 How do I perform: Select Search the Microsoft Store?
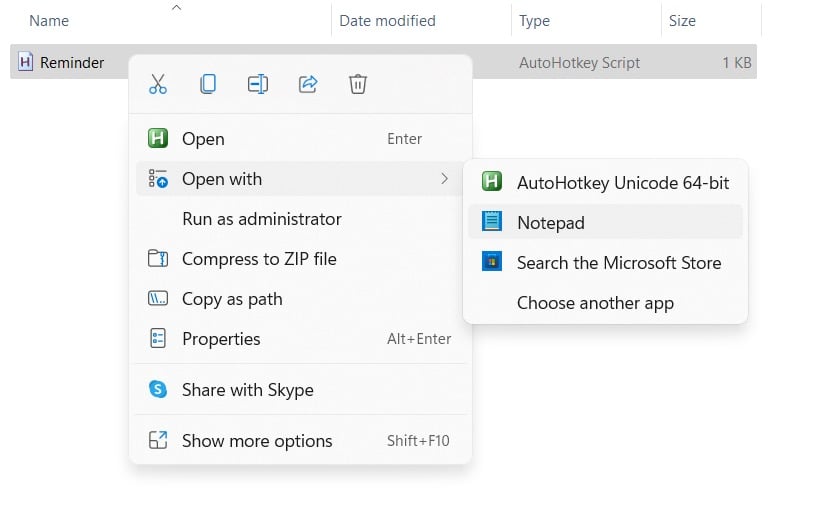pos(618,263)
